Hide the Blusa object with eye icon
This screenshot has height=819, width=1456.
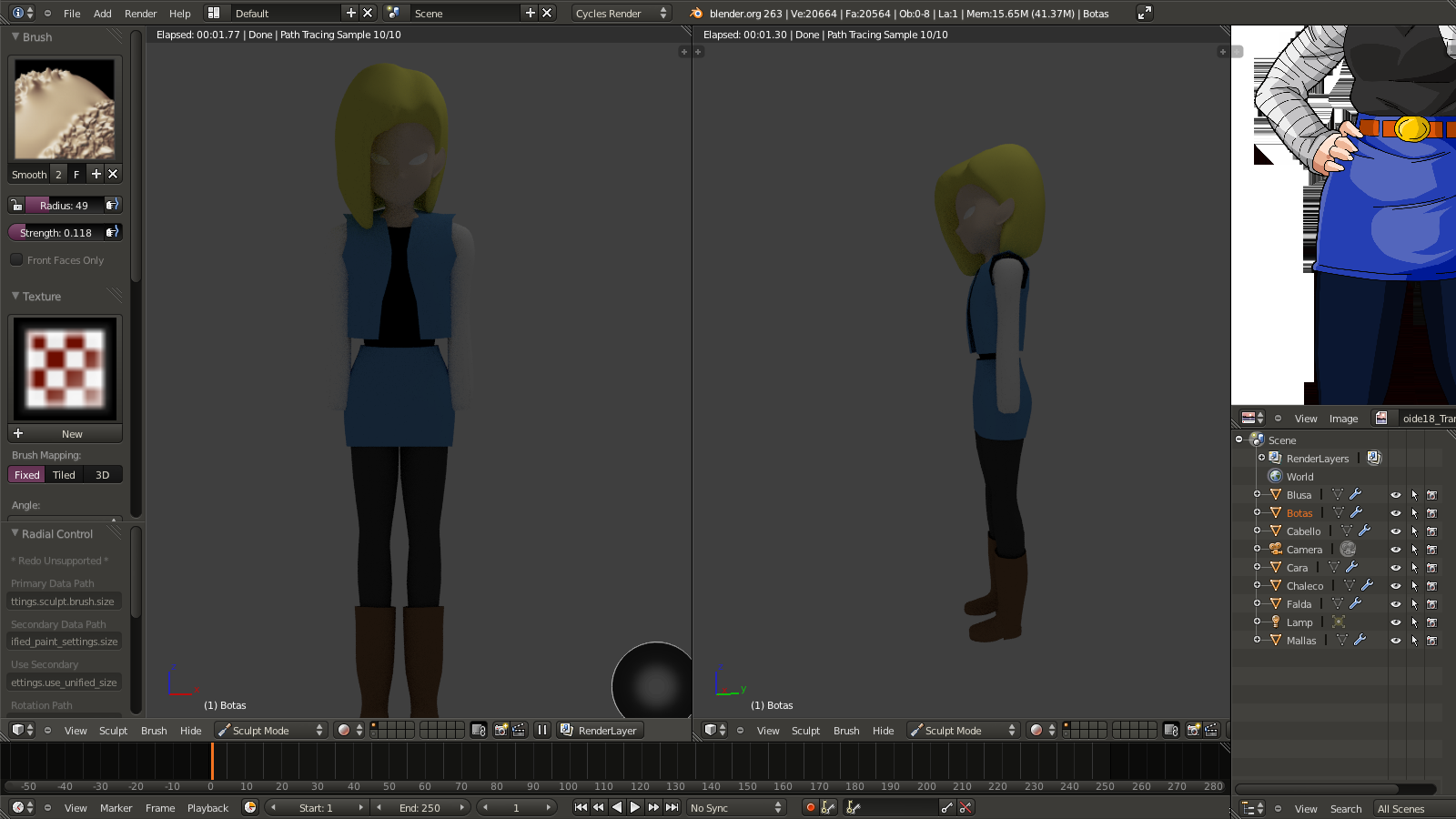tap(1395, 495)
